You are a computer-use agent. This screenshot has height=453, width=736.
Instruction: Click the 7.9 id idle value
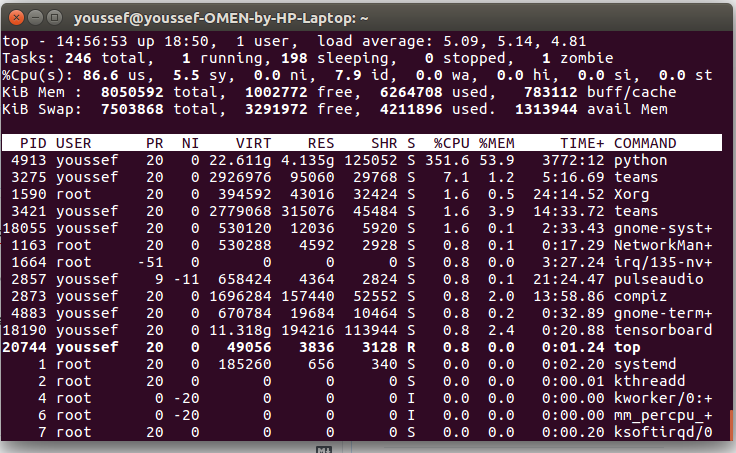click(348, 75)
